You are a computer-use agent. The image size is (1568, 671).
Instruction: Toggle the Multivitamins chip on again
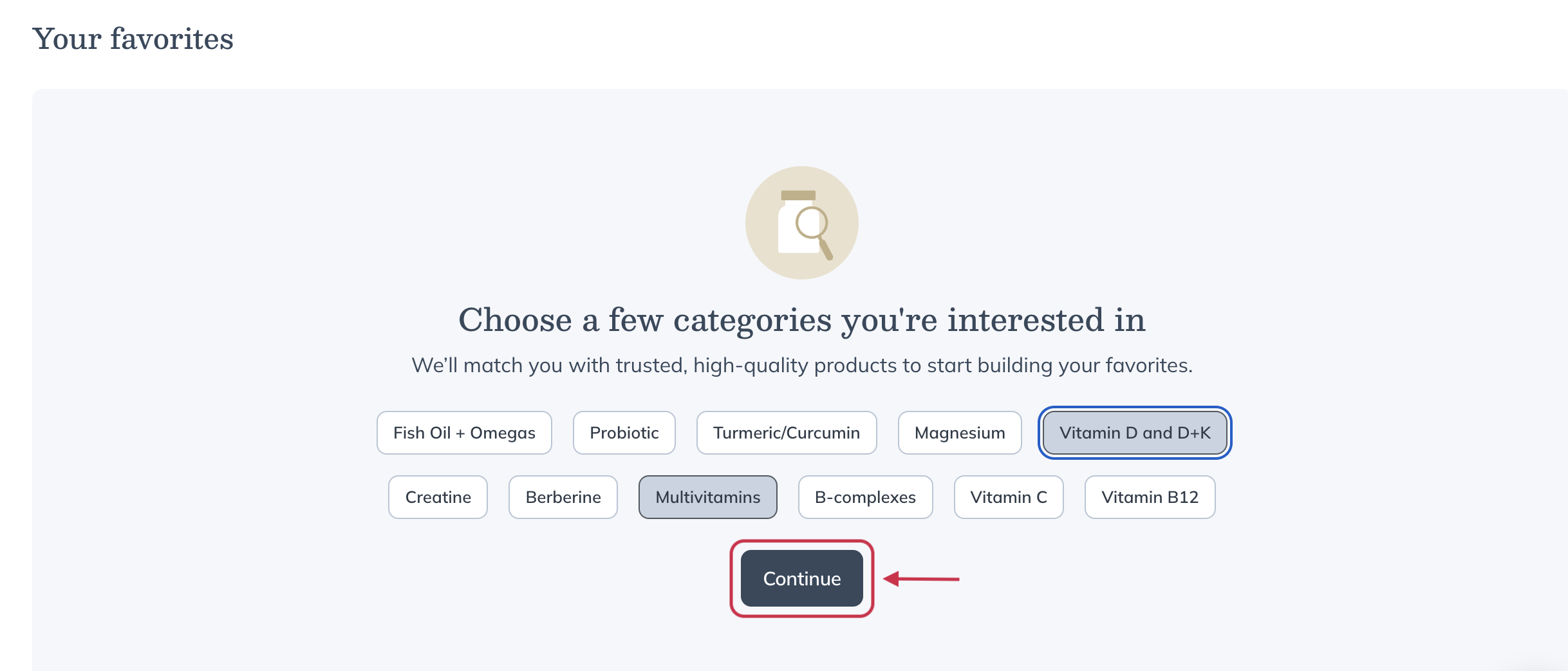(x=707, y=496)
